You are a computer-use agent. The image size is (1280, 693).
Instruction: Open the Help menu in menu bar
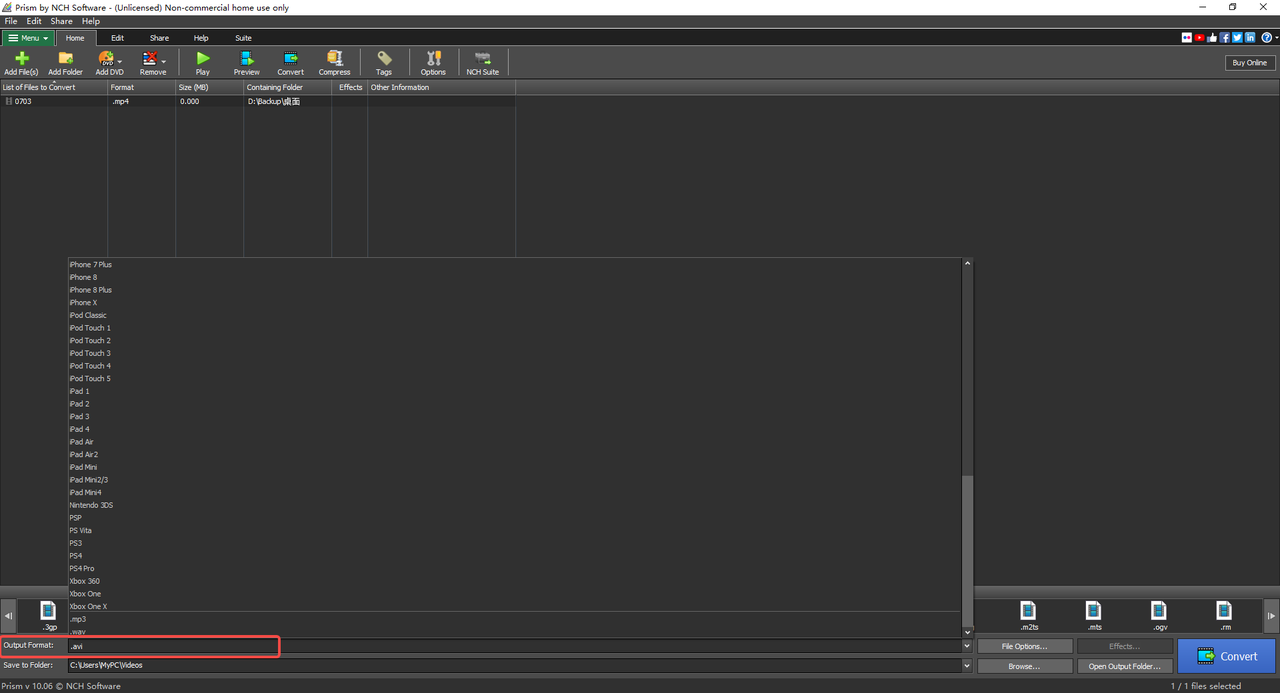[x=91, y=21]
